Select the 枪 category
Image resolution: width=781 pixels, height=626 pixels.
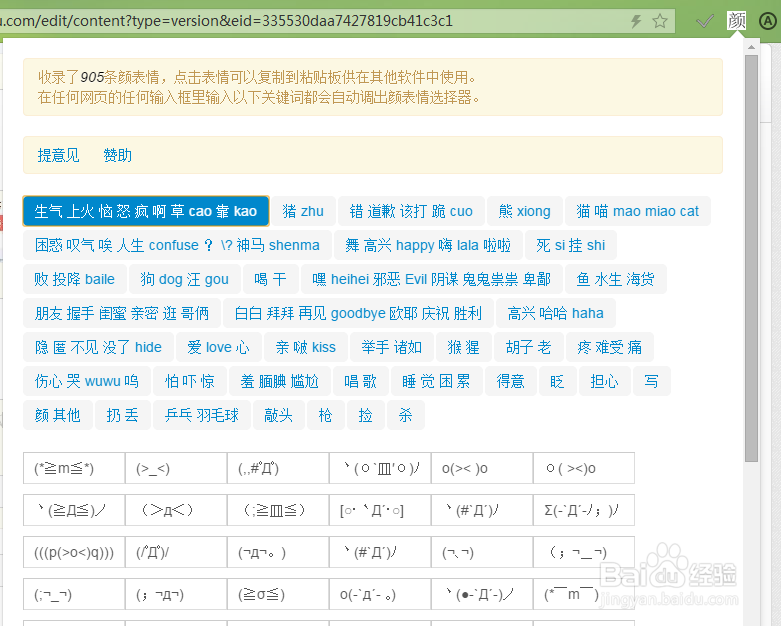(326, 415)
